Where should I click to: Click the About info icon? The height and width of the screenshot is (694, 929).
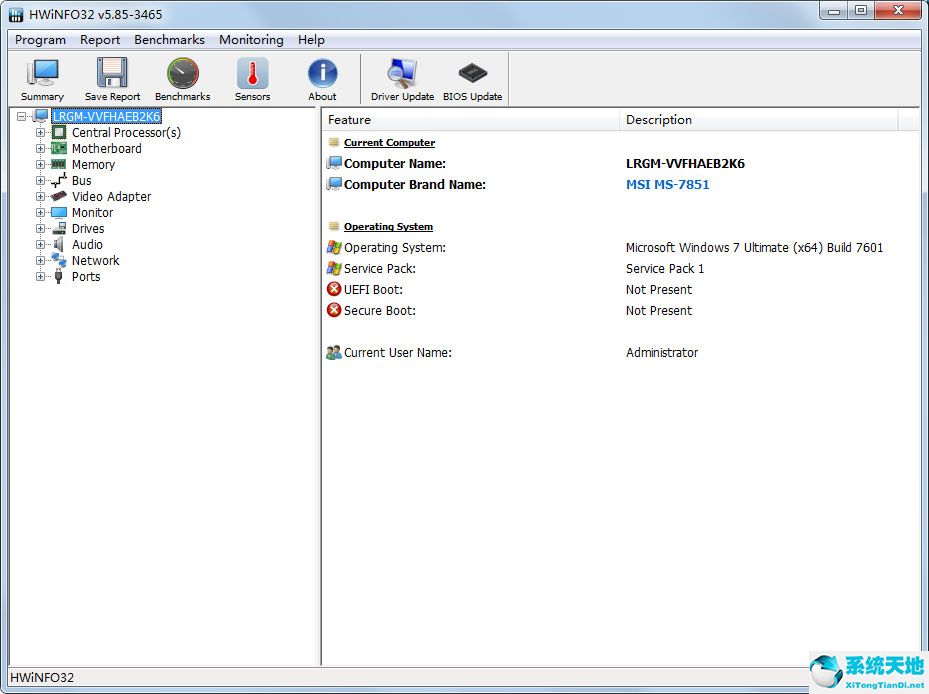tap(322, 73)
